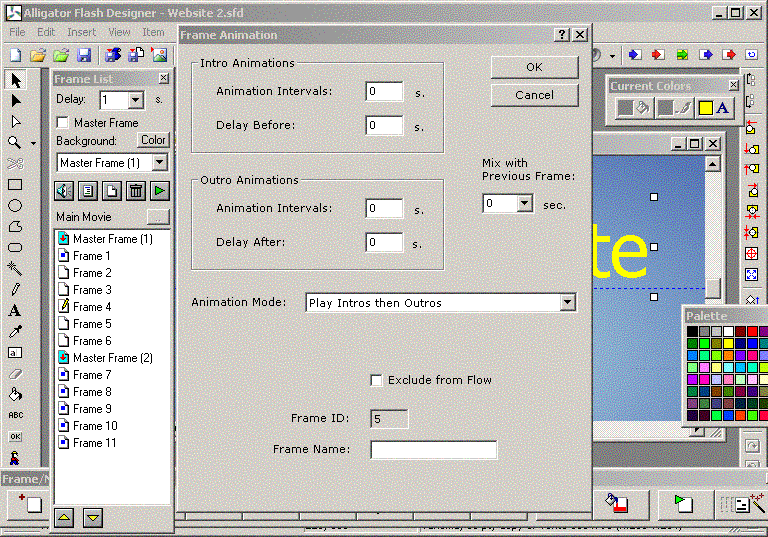Image resolution: width=768 pixels, height=537 pixels.
Task: Select the eyedropper color picker tool
Action: [15, 332]
